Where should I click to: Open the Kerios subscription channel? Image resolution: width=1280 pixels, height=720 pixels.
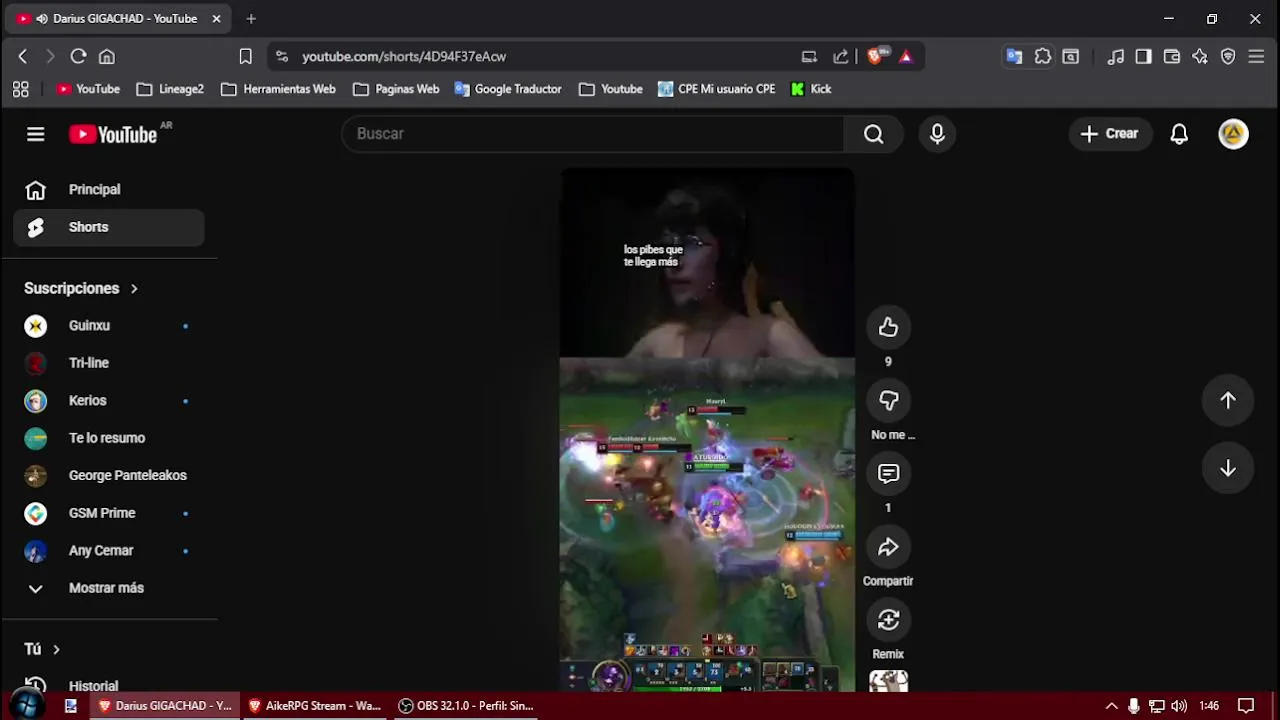tap(109, 401)
